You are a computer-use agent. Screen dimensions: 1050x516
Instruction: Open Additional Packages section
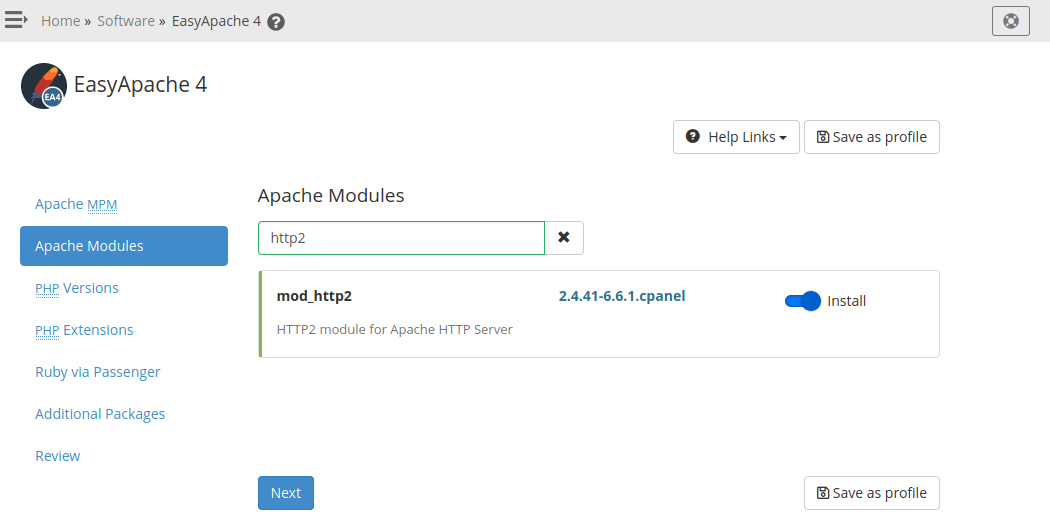(100, 414)
